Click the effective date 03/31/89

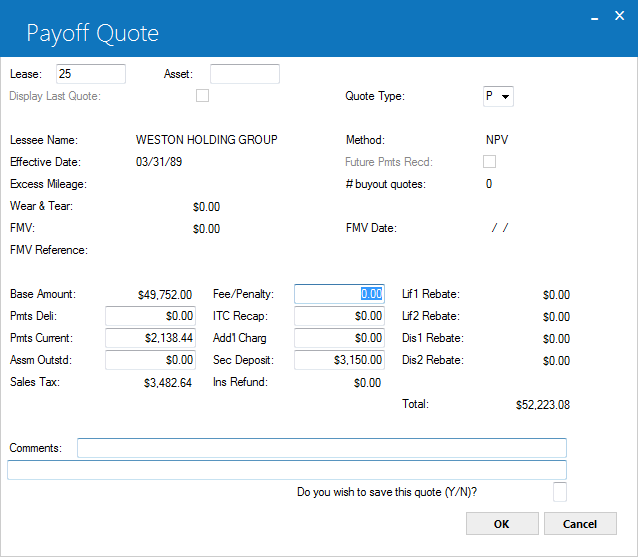pyautogui.click(x=159, y=162)
